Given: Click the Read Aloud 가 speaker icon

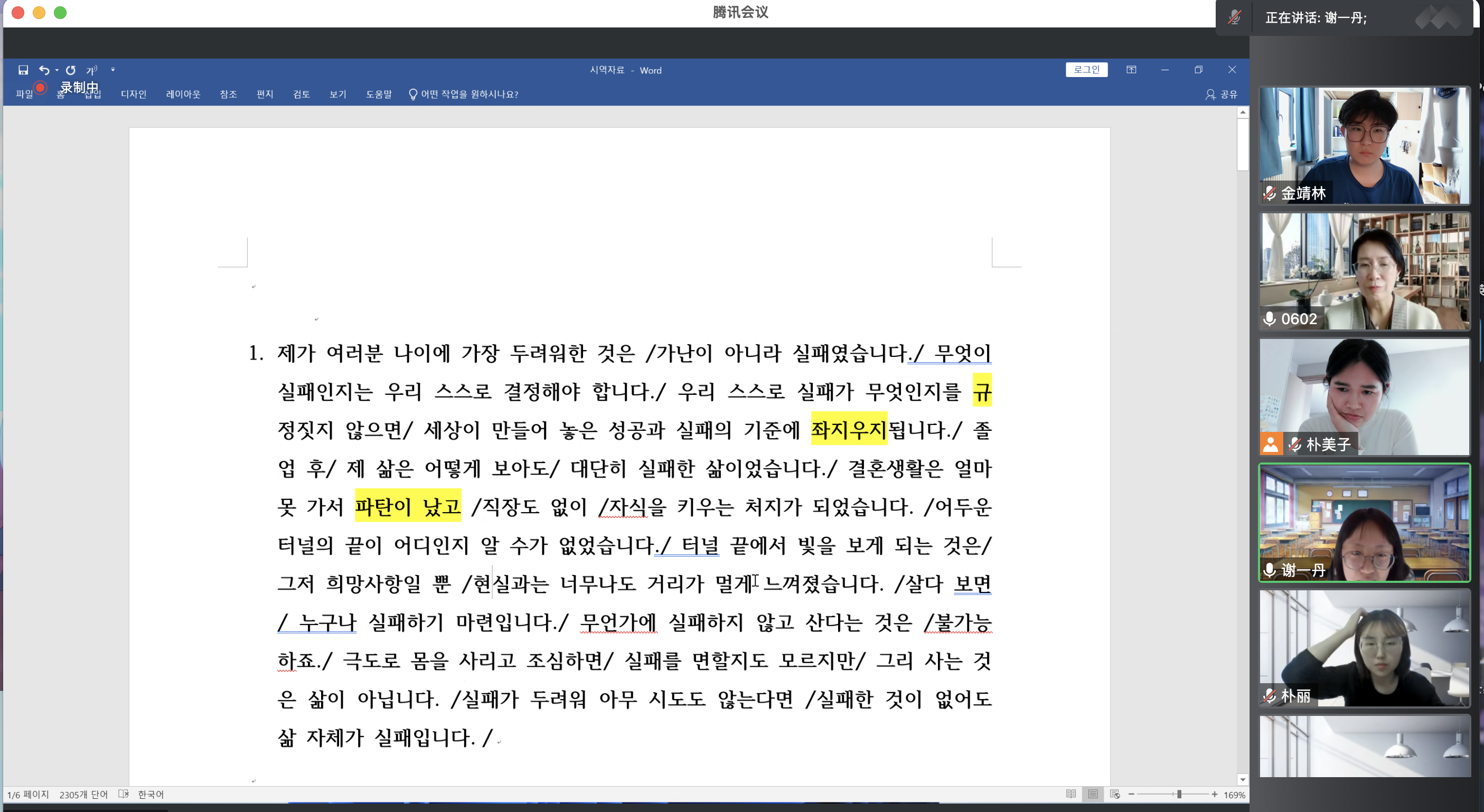Looking at the screenshot, I should click(91, 70).
